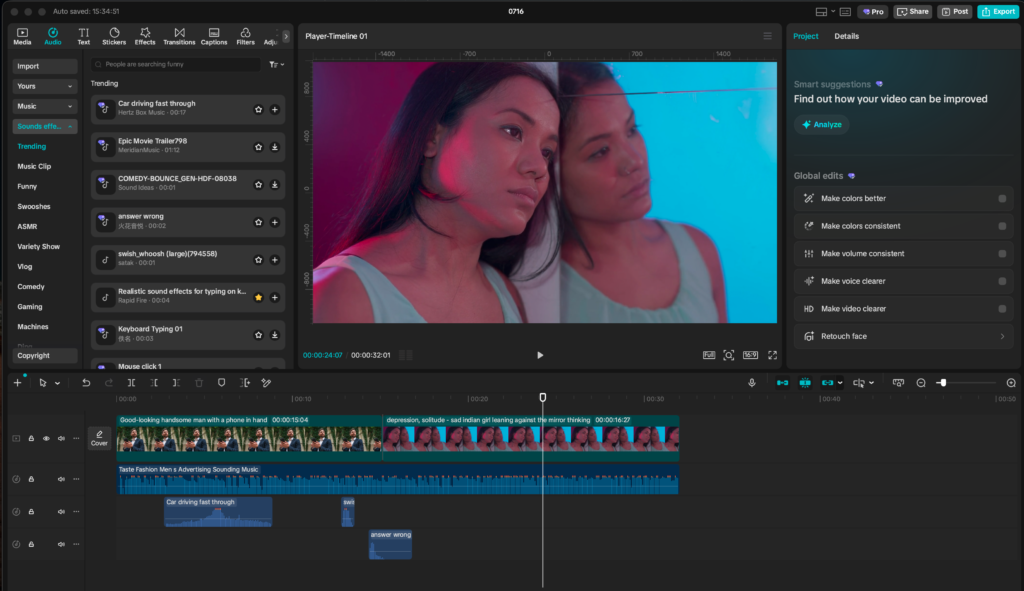1024x591 pixels.
Task: Enable Make colors consistent
Action: 1002,226
